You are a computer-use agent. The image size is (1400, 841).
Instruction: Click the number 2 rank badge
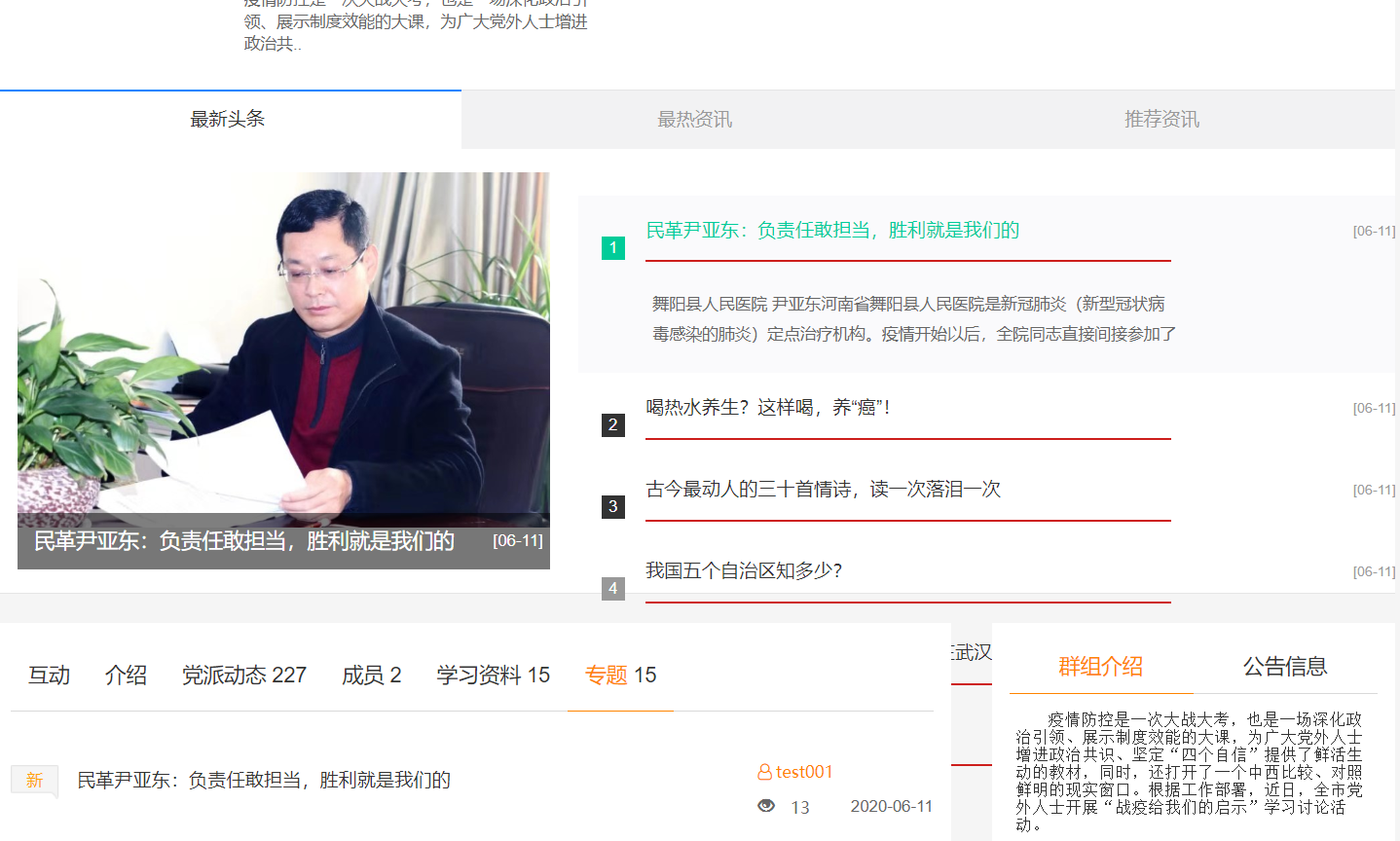click(612, 425)
